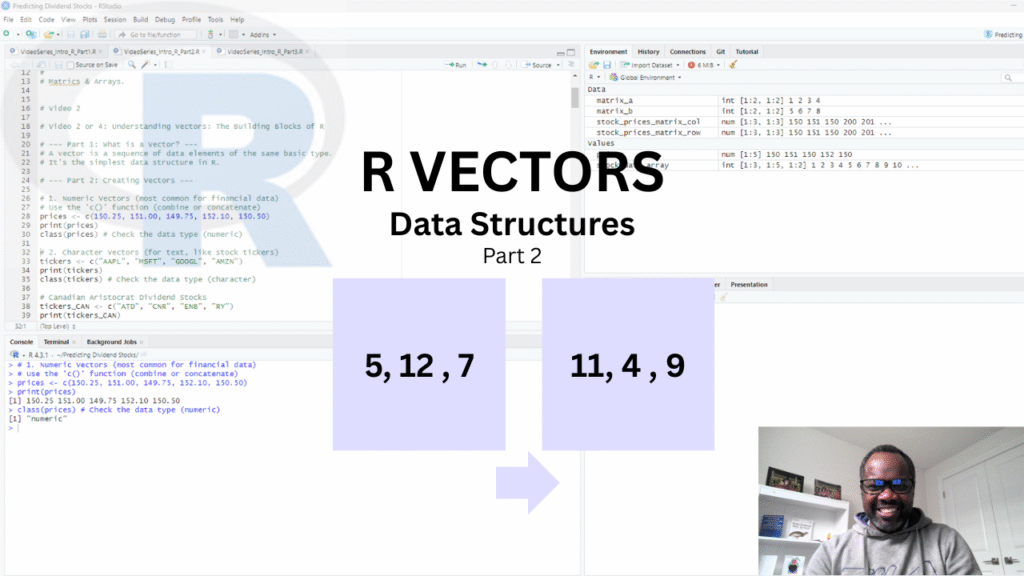The width and height of the screenshot is (1024, 576).
Task: Toggle the Source on Save checkbox
Action: click(69, 65)
